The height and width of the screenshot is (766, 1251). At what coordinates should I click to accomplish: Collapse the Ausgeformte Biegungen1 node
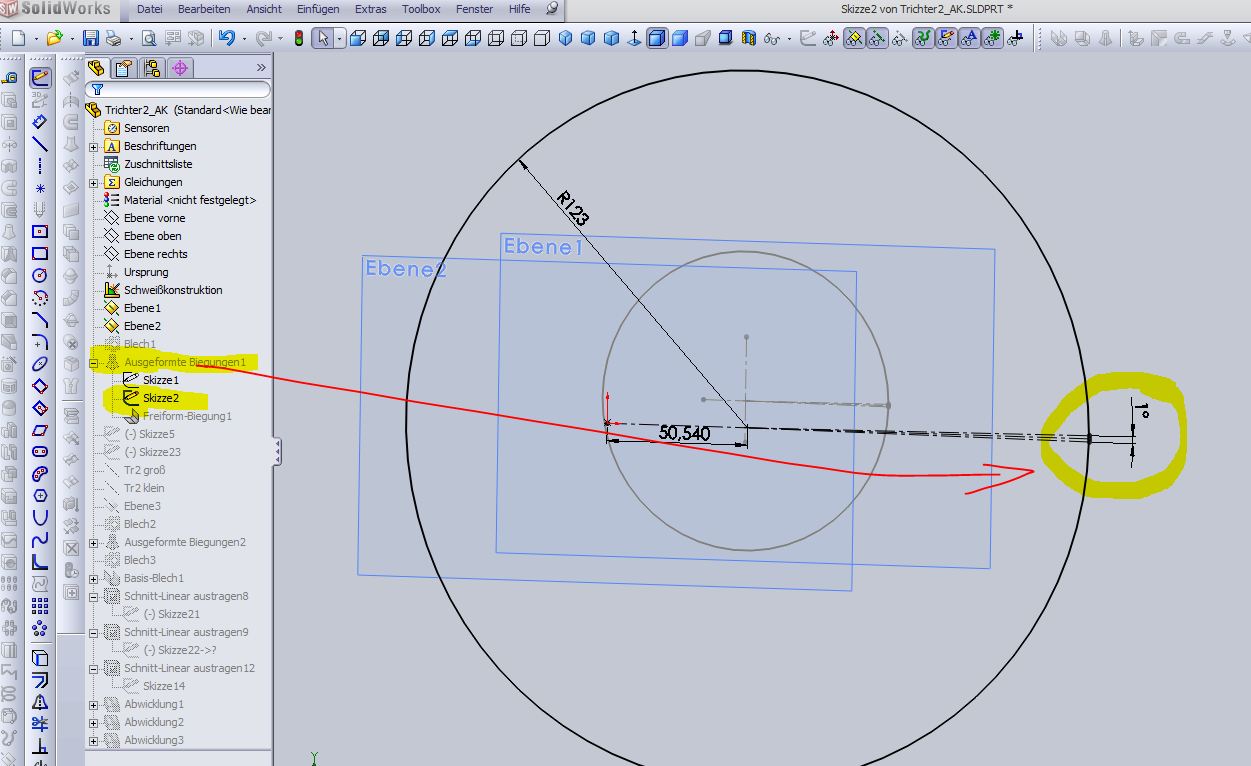coord(94,362)
